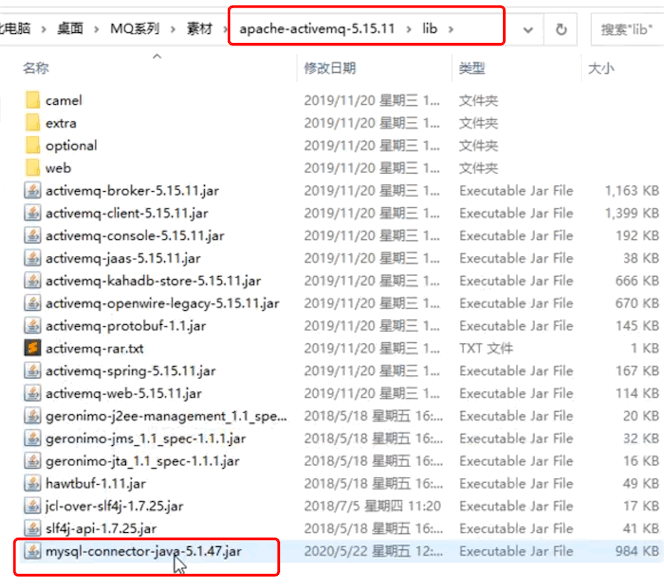
Task: Select mysql-connector-java-5.1.47.jar file name
Action: click(144, 552)
